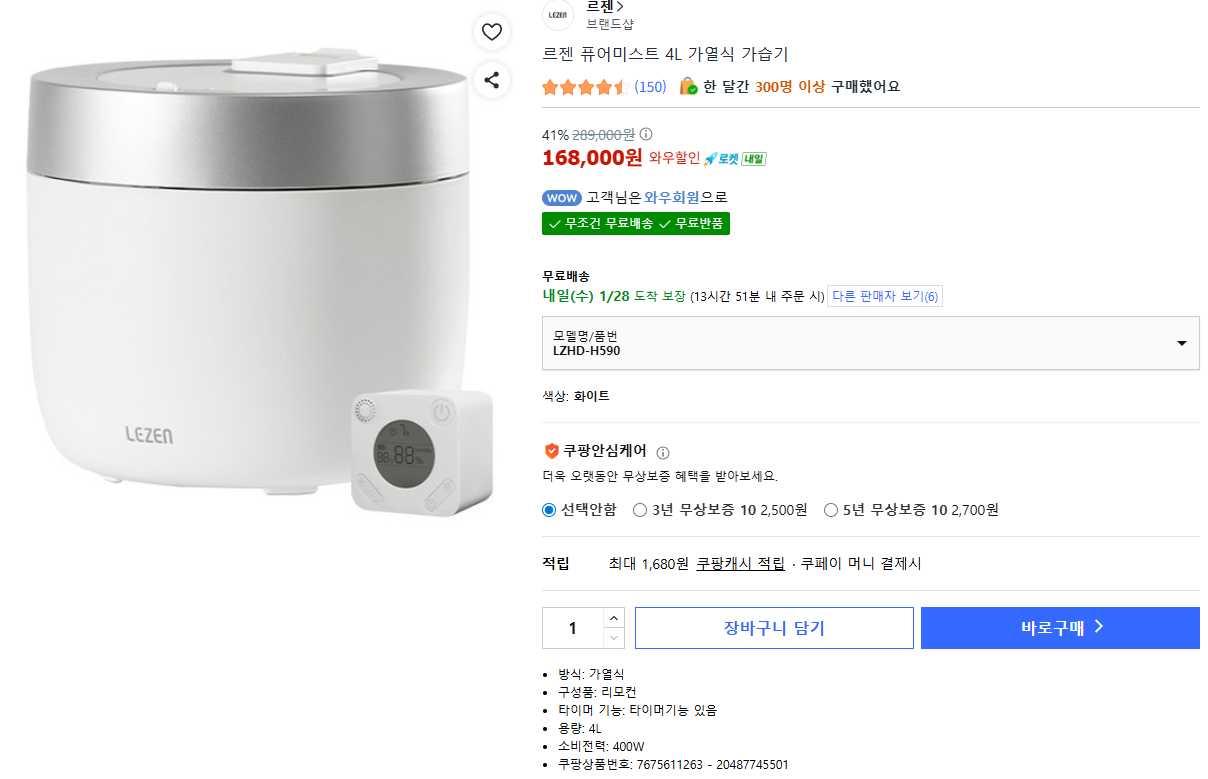
Task: Select the 3년 무상보증 radio option
Action: (x=640, y=510)
